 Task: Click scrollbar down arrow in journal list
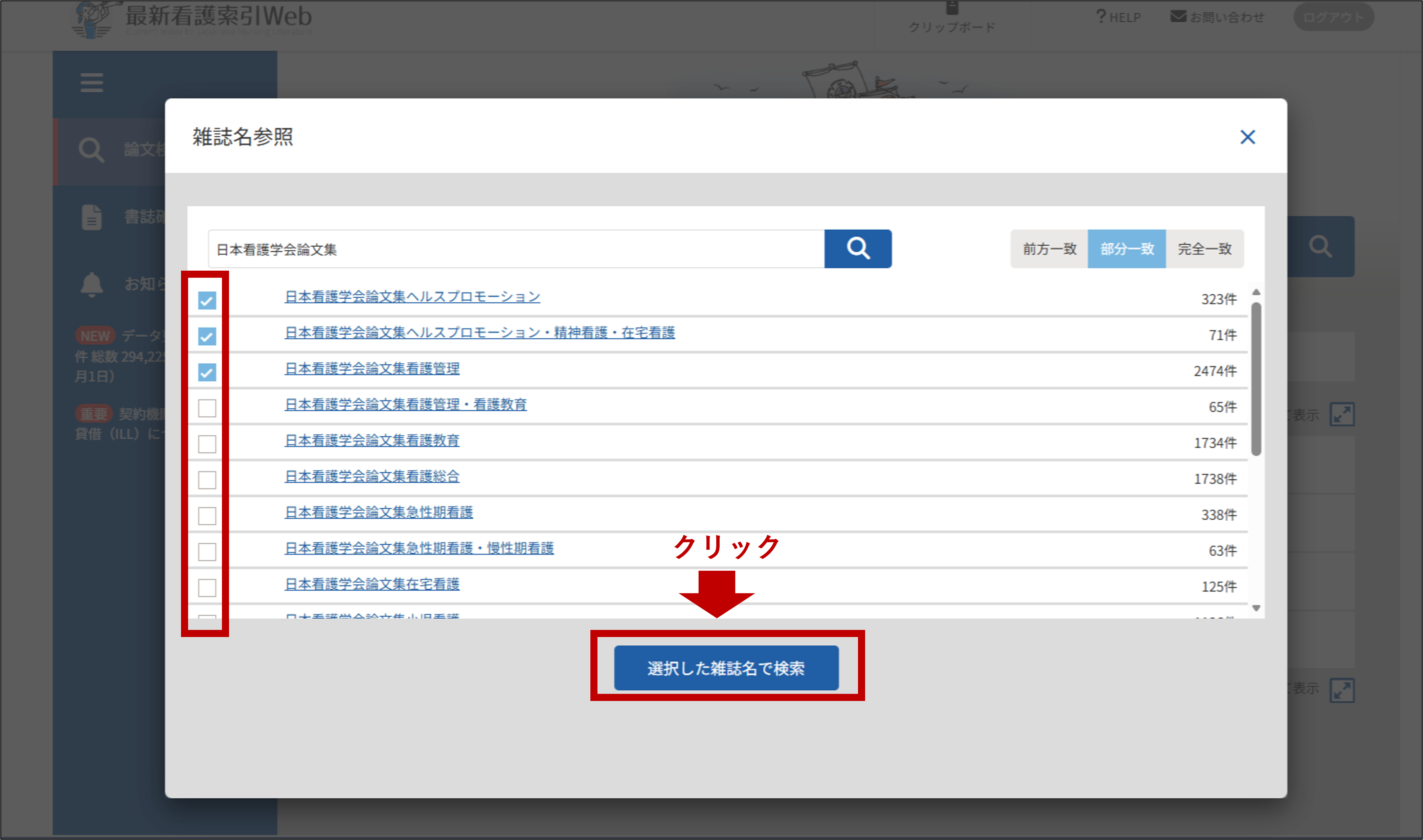click(x=1256, y=608)
